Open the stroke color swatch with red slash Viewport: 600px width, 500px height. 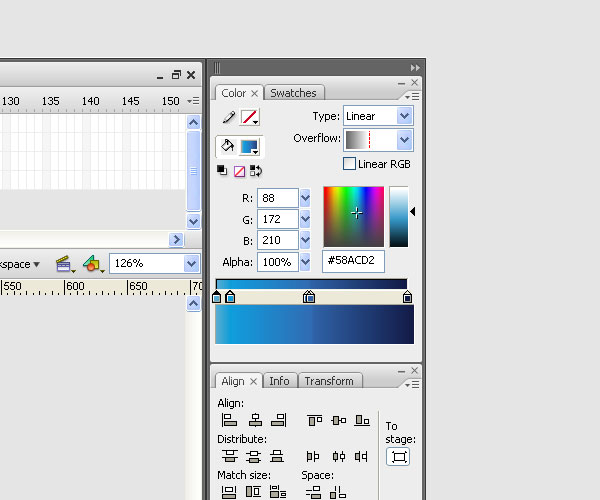[x=249, y=117]
